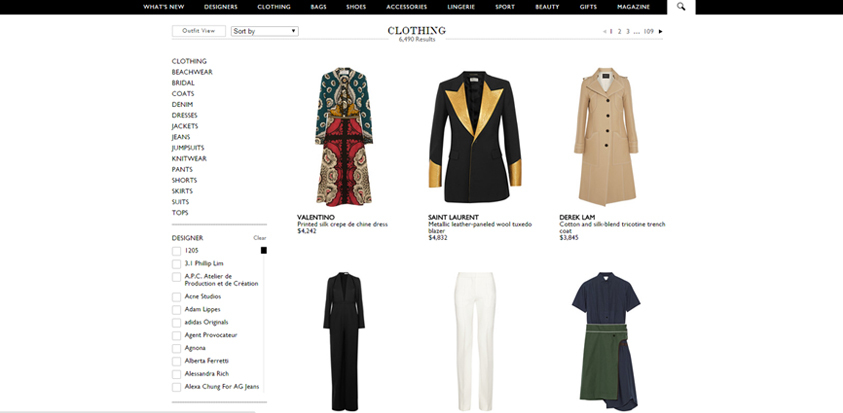Browse the Knitwear category link
The width and height of the screenshot is (843, 413).
click(189, 158)
